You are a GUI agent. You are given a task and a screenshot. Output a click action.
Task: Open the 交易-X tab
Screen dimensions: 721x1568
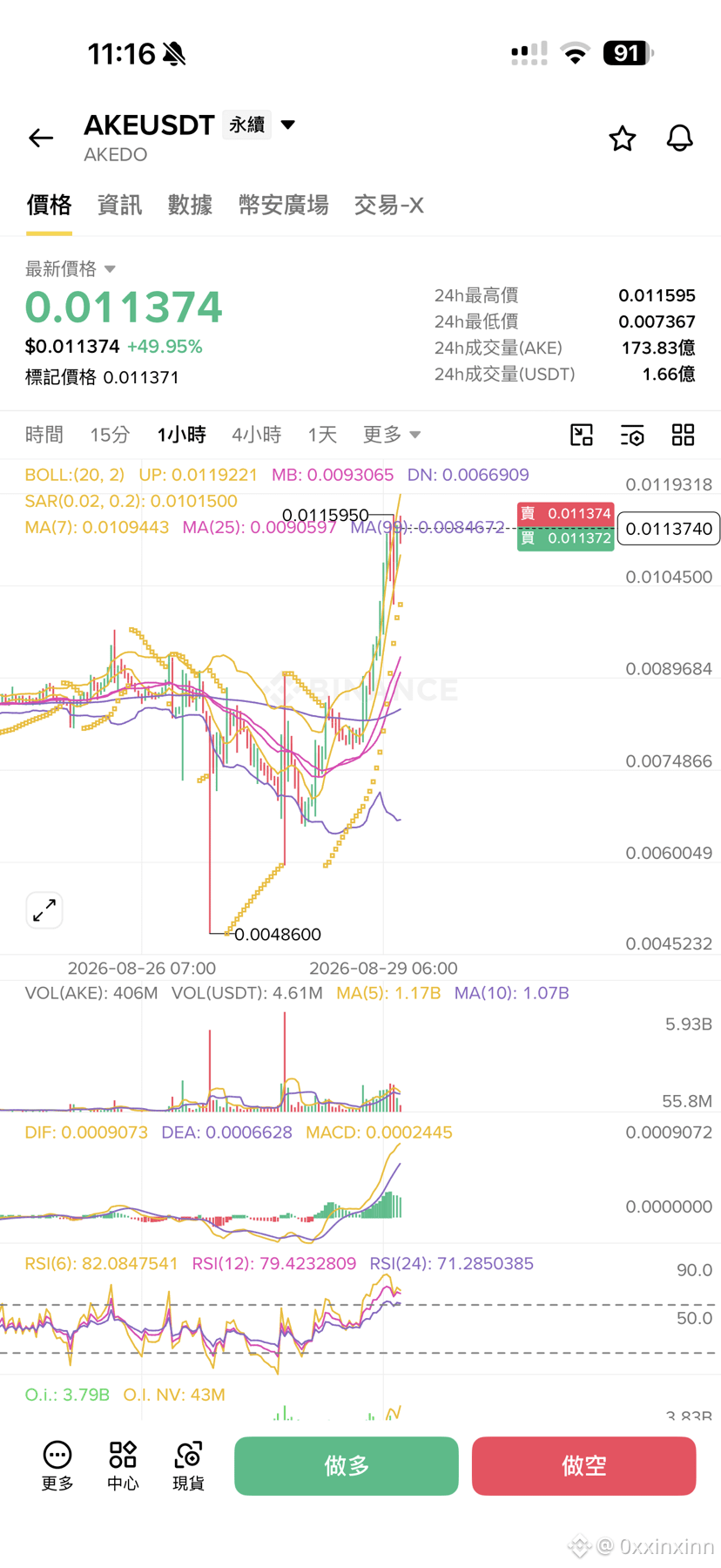coord(388,206)
